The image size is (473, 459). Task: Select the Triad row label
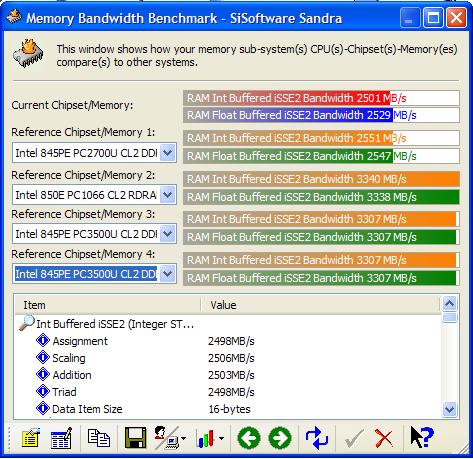[x=64, y=392]
